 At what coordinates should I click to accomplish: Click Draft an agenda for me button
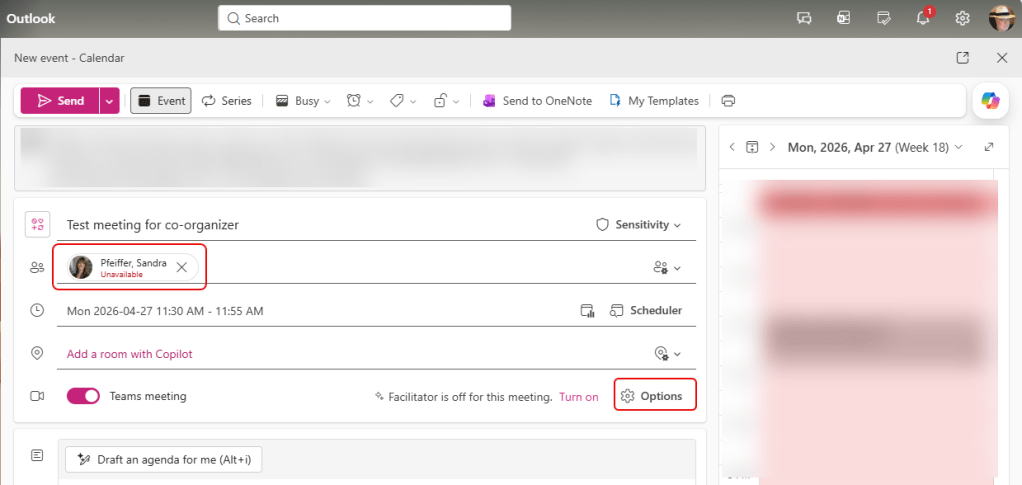click(x=163, y=459)
